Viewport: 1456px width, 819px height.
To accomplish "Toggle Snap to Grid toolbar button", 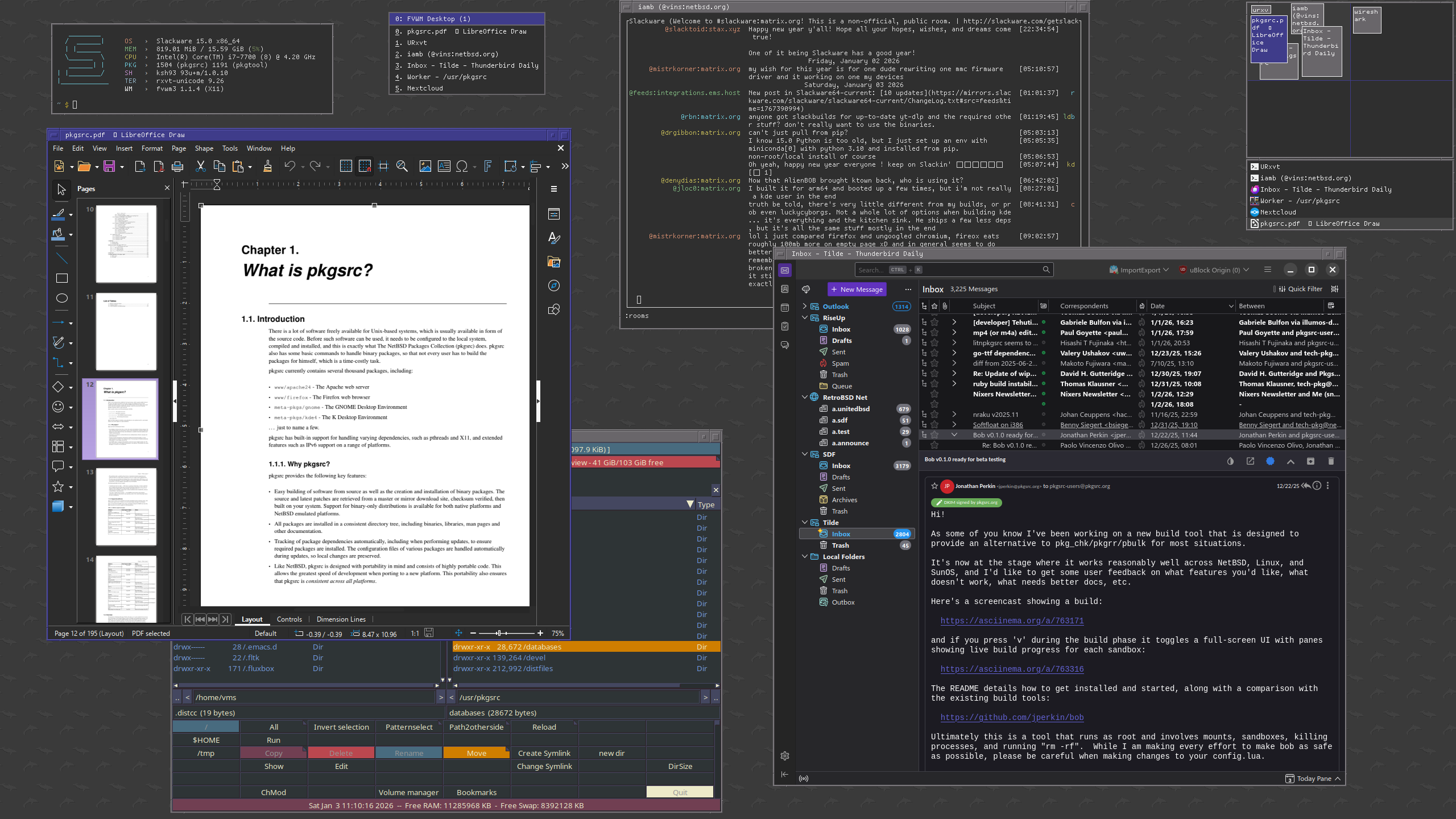I will [x=365, y=166].
